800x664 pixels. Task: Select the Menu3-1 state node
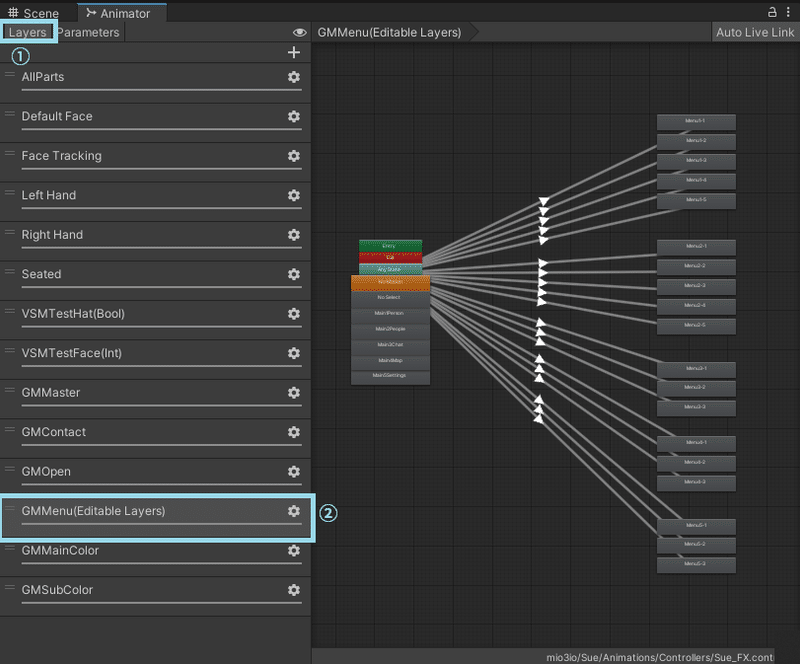coord(696,370)
